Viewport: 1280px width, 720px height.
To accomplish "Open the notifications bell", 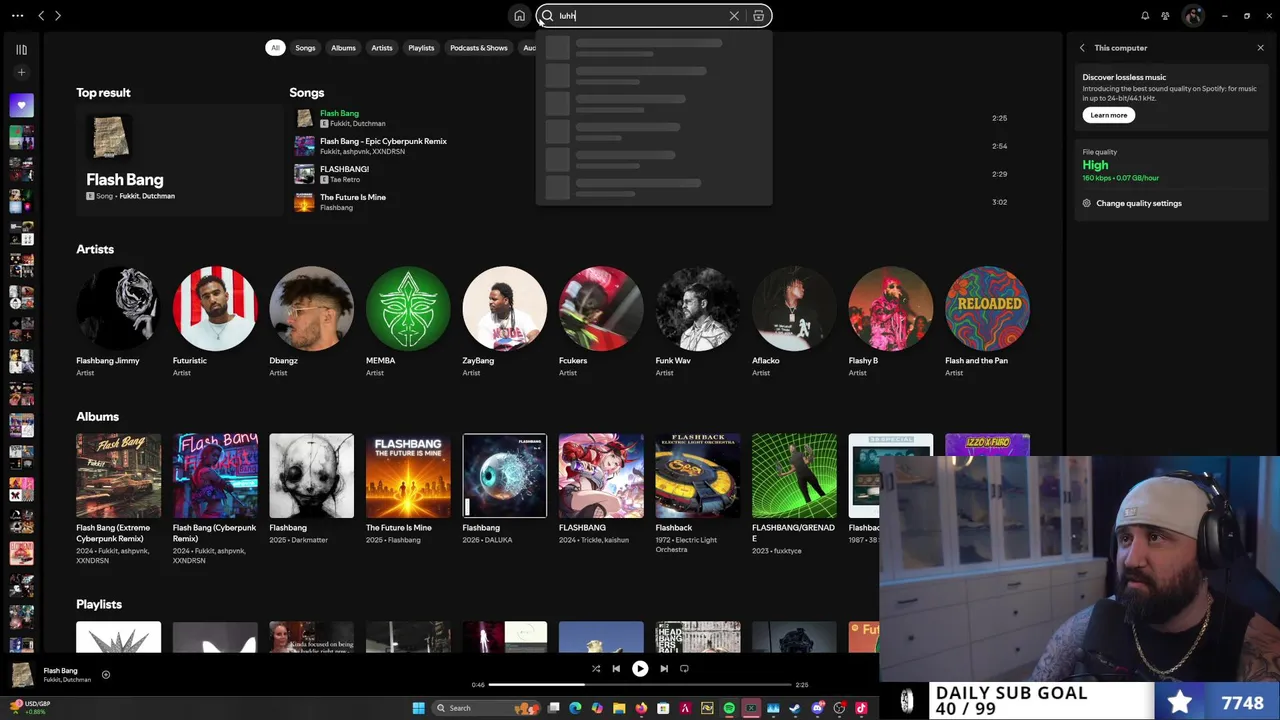I will pos(1145,16).
